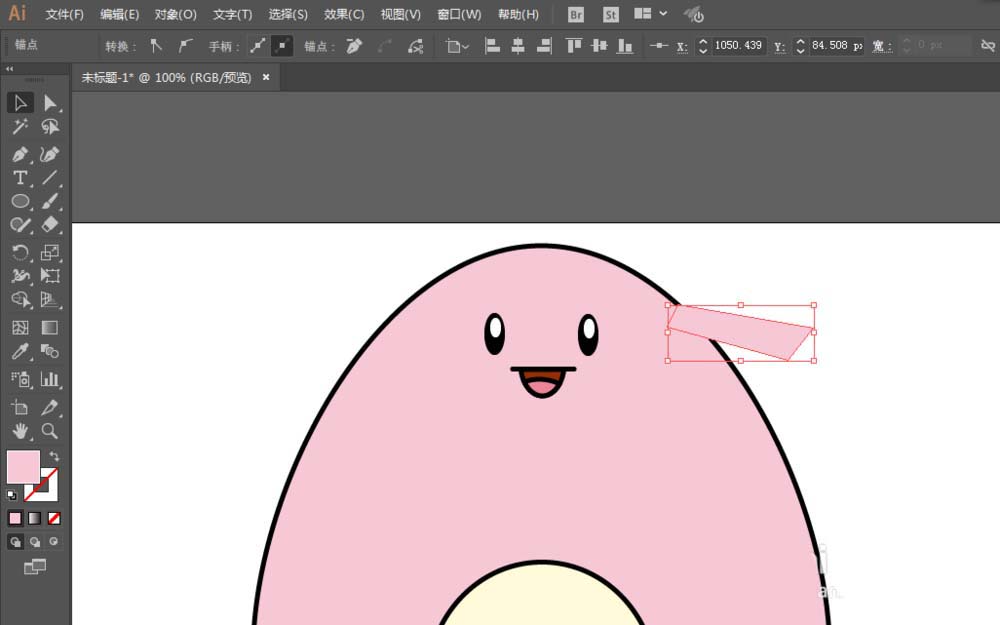Click the Y coordinate stepper arrows

(800, 45)
